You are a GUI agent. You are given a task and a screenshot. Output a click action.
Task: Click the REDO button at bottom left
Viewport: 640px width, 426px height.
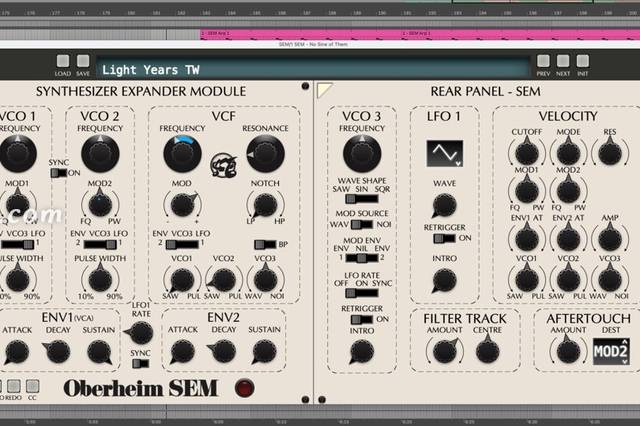tap(13, 386)
